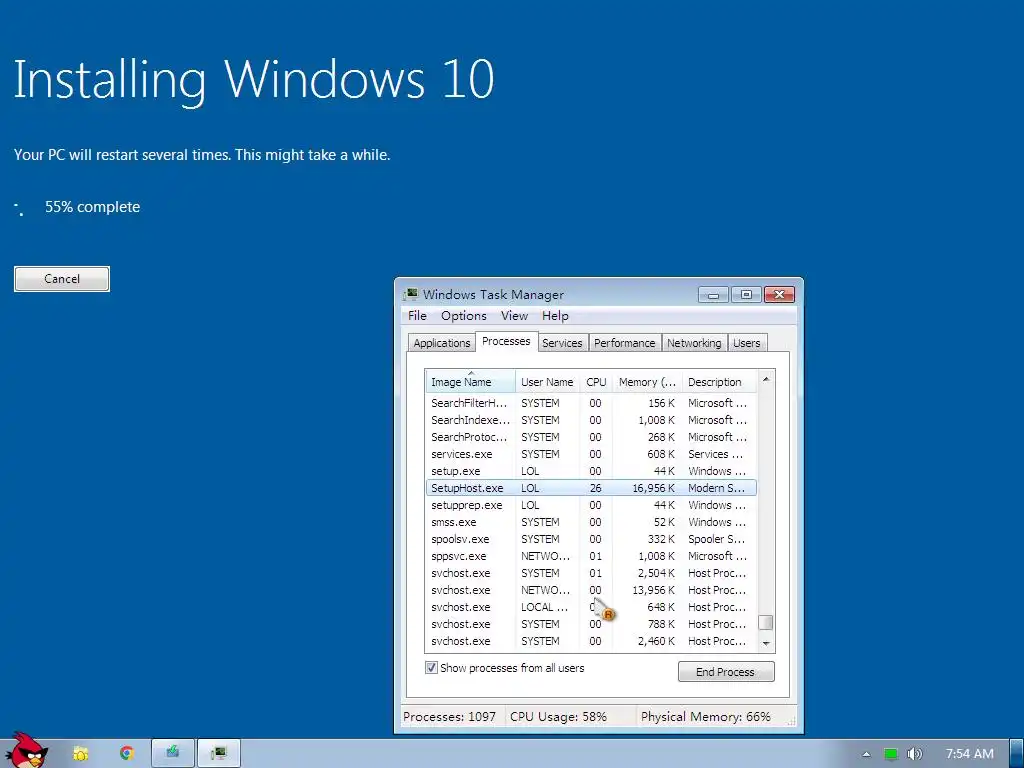Click Physical Memory: 66% status entry
This screenshot has height=768, width=1024.
click(x=706, y=716)
